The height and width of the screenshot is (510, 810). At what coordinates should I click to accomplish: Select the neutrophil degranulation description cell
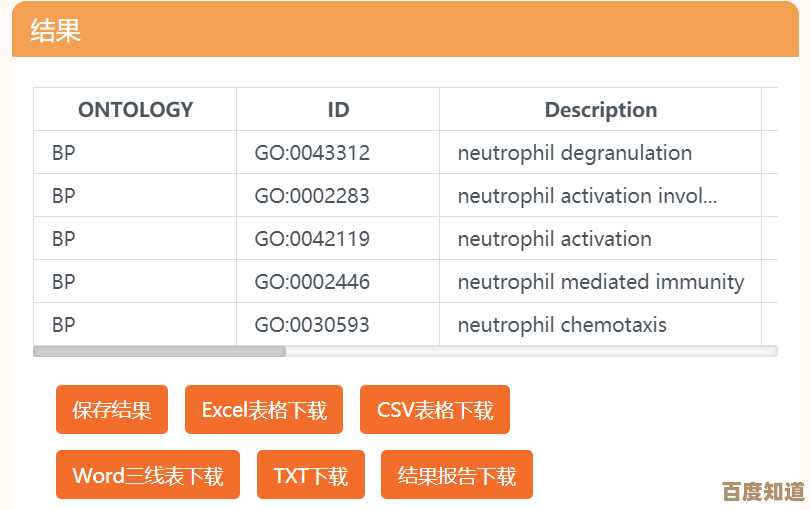tap(575, 153)
